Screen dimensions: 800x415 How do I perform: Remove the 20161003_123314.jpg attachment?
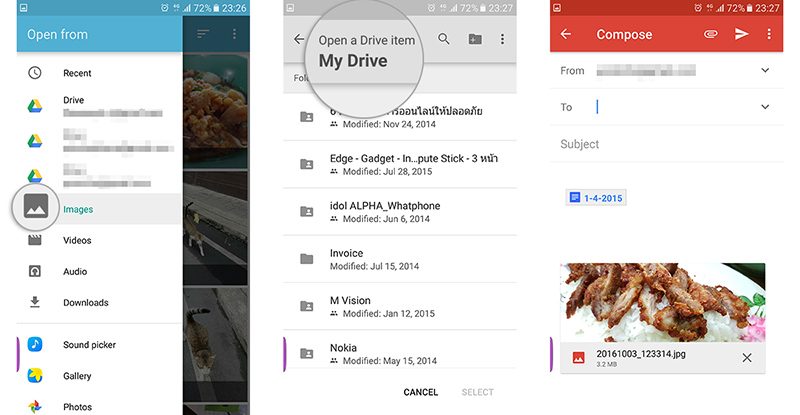tap(747, 357)
